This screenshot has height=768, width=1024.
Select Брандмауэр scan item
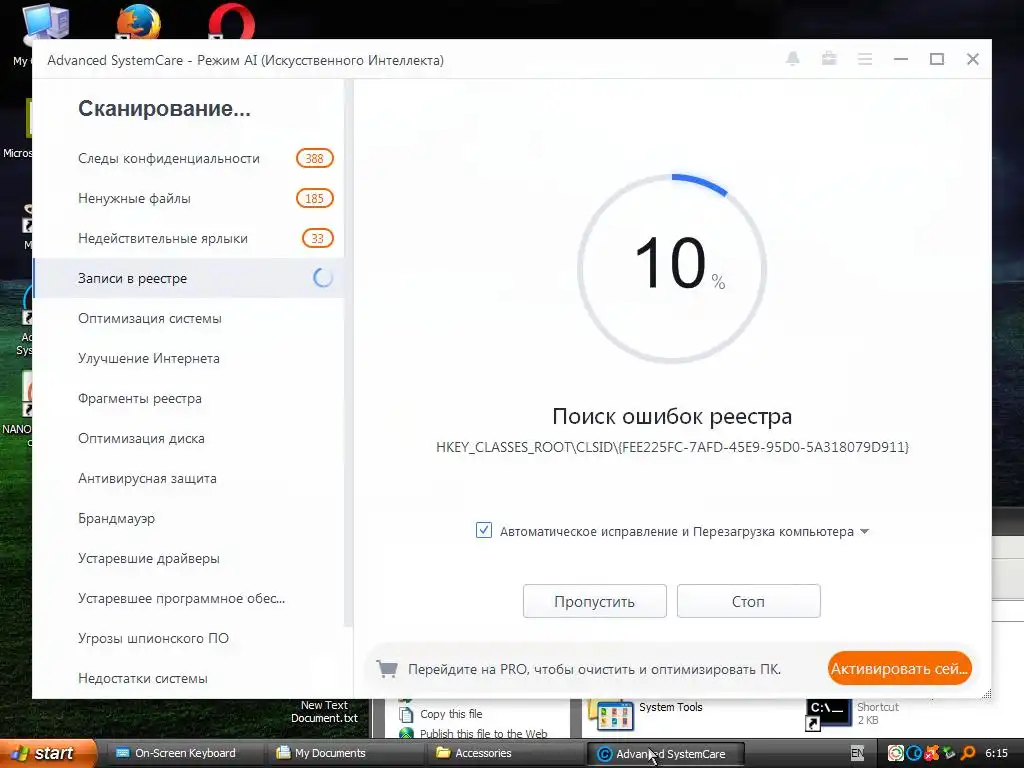tap(188, 518)
